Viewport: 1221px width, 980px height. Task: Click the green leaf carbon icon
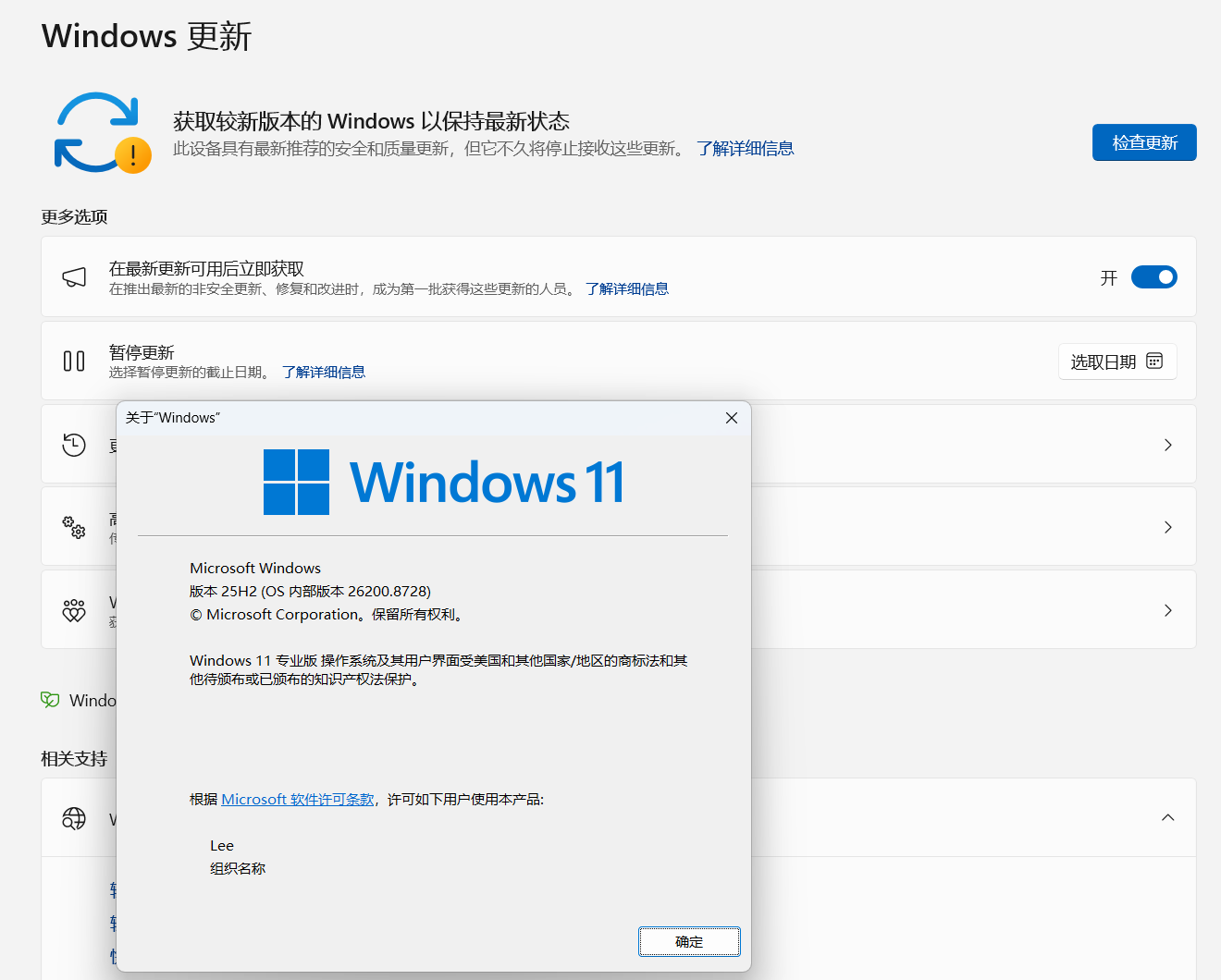[x=50, y=700]
